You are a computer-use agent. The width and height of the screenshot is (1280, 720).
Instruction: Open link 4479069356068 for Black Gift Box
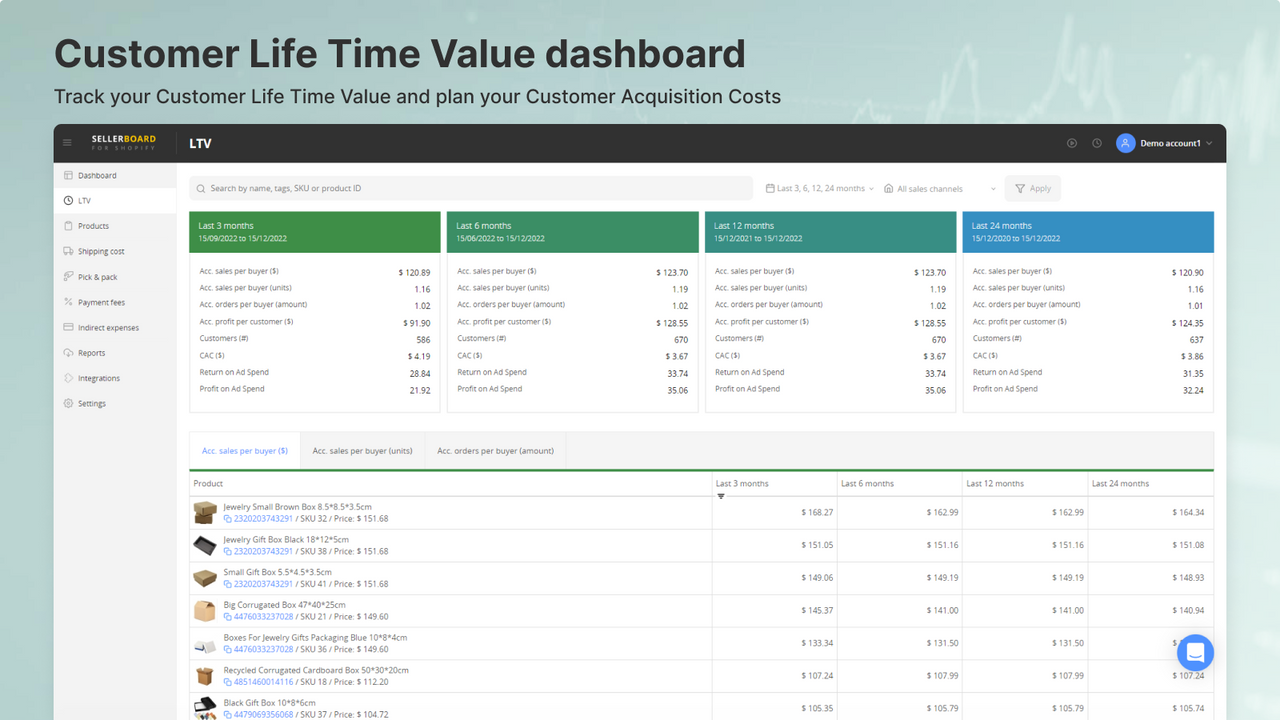[263, 715]
